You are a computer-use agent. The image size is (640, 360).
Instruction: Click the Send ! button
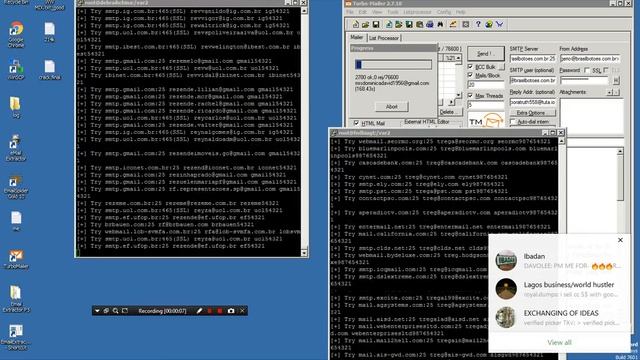click(x=485, y=53)
